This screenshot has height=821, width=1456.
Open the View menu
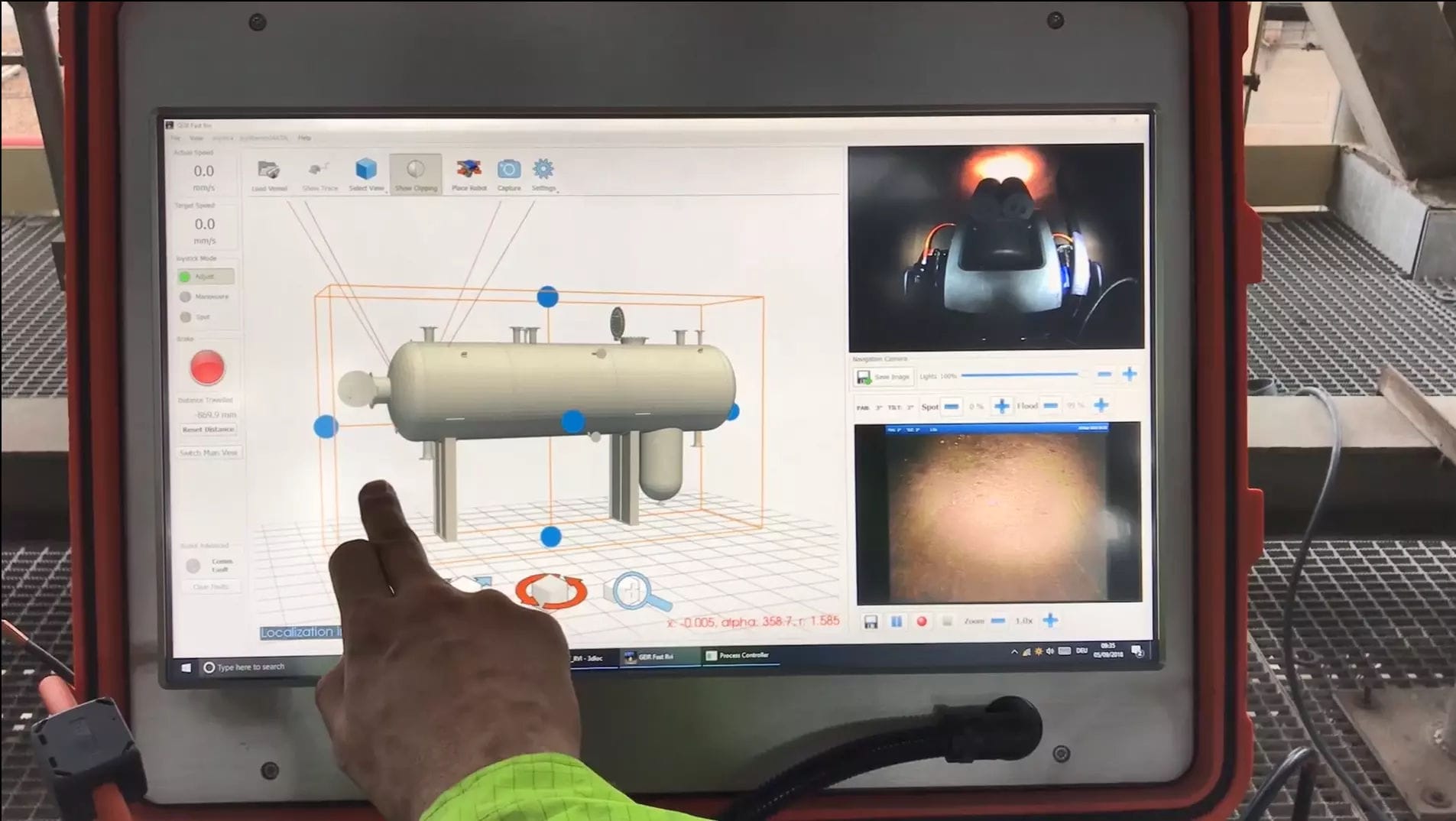tap(196, 138)
